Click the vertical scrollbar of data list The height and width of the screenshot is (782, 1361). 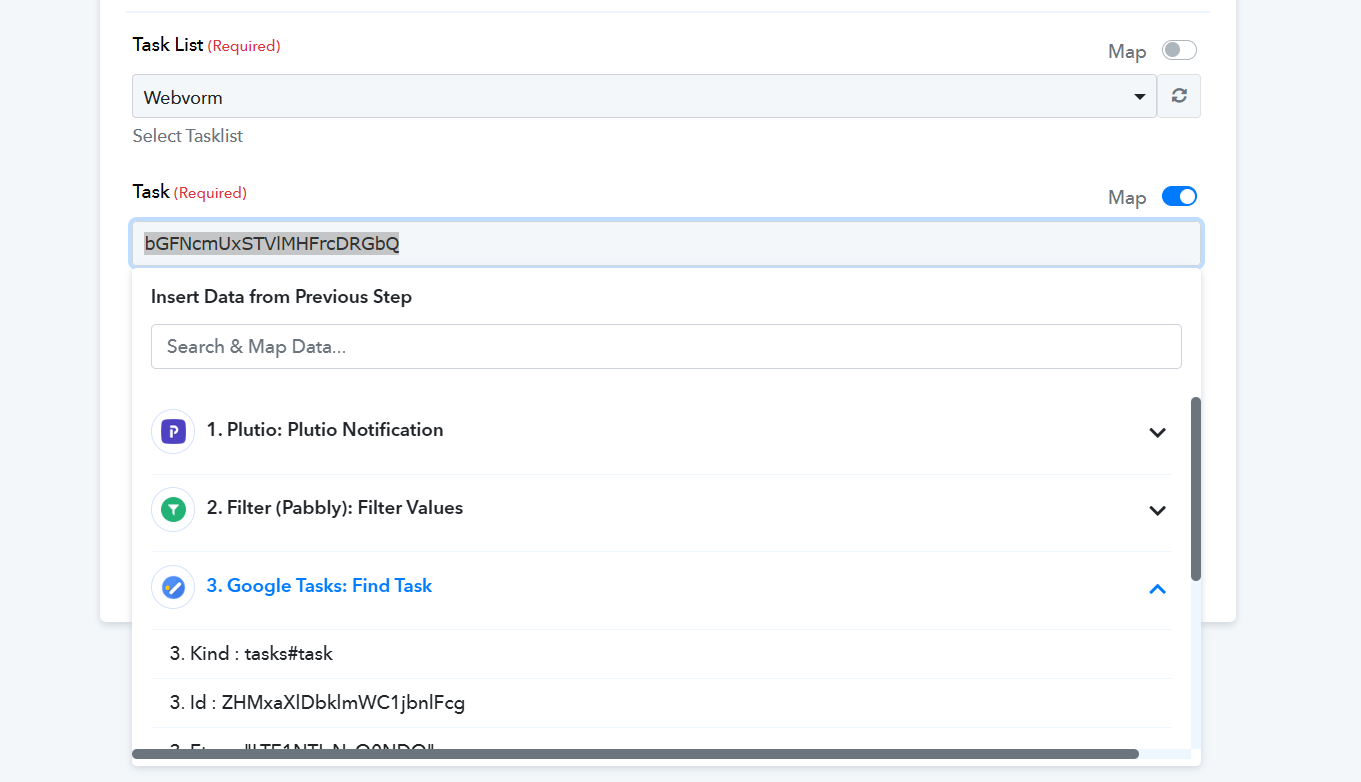point(1196,489)
